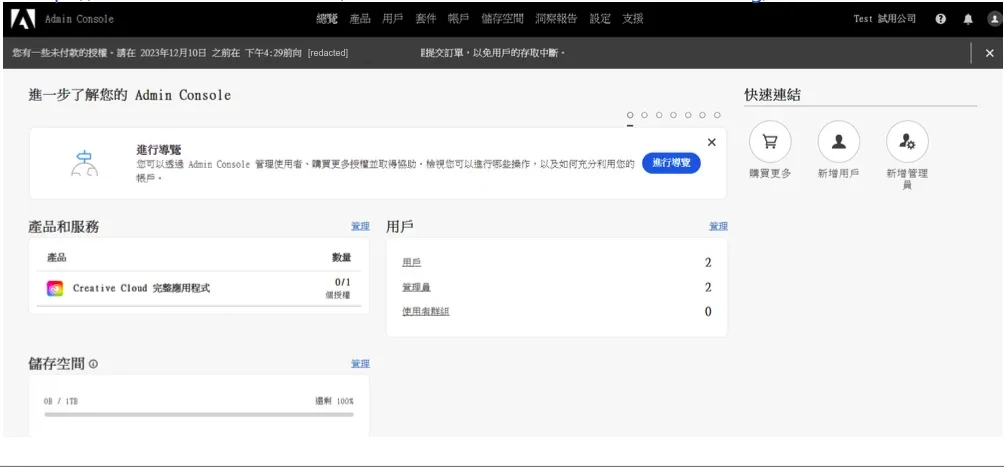
Task: Click 管理 link beside 產品和服務
Action: (360, 226)
